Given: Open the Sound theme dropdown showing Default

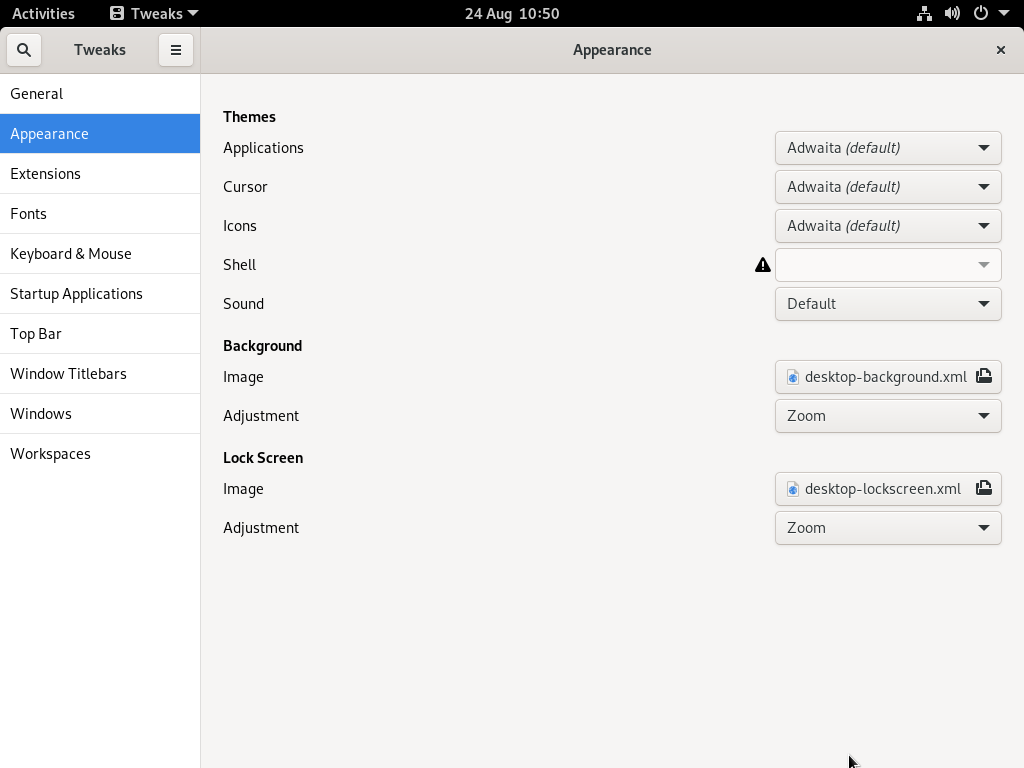Looking at the screenshot, I should click(x=888, y=304).
